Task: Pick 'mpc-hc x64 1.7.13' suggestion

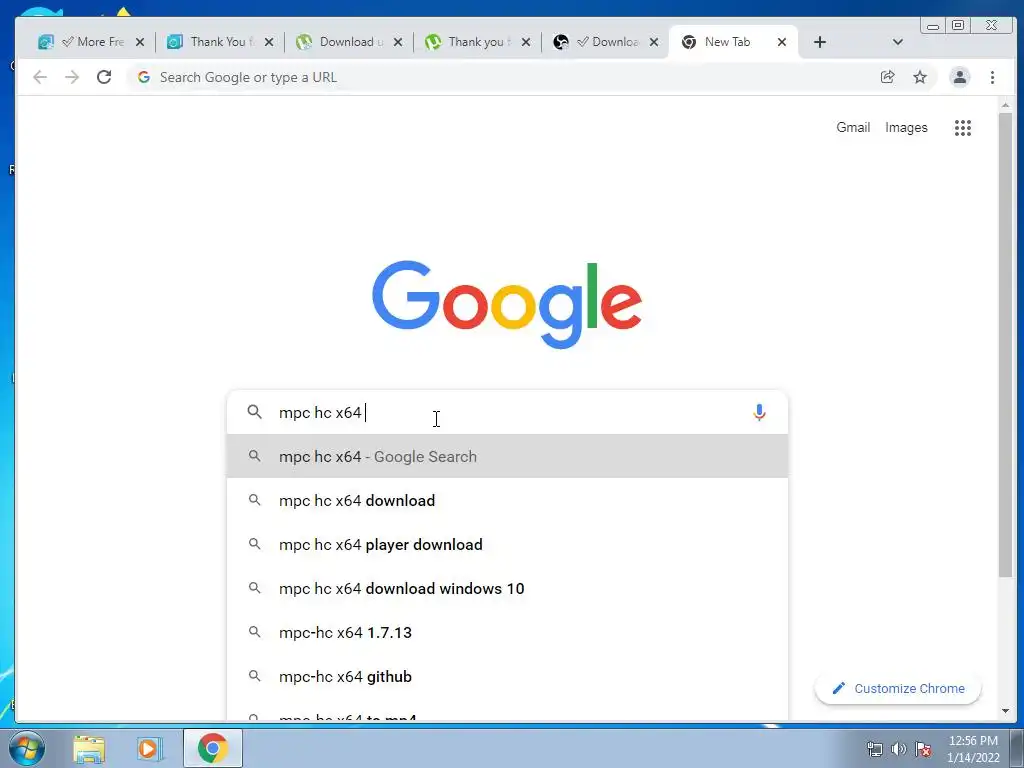Action: pyautogui.click(x=507, y=632)
